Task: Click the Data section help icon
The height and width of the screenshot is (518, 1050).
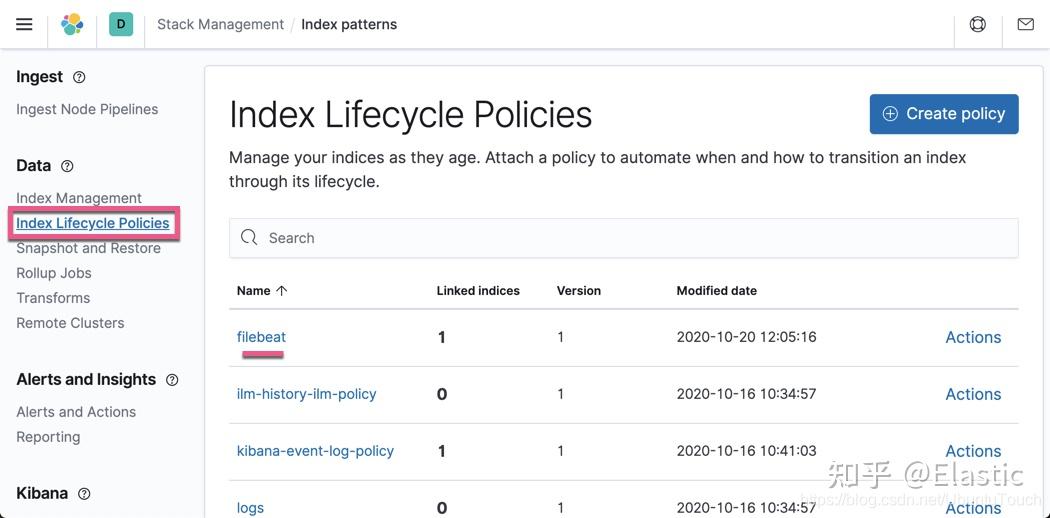Action: [x=67, y=166]
